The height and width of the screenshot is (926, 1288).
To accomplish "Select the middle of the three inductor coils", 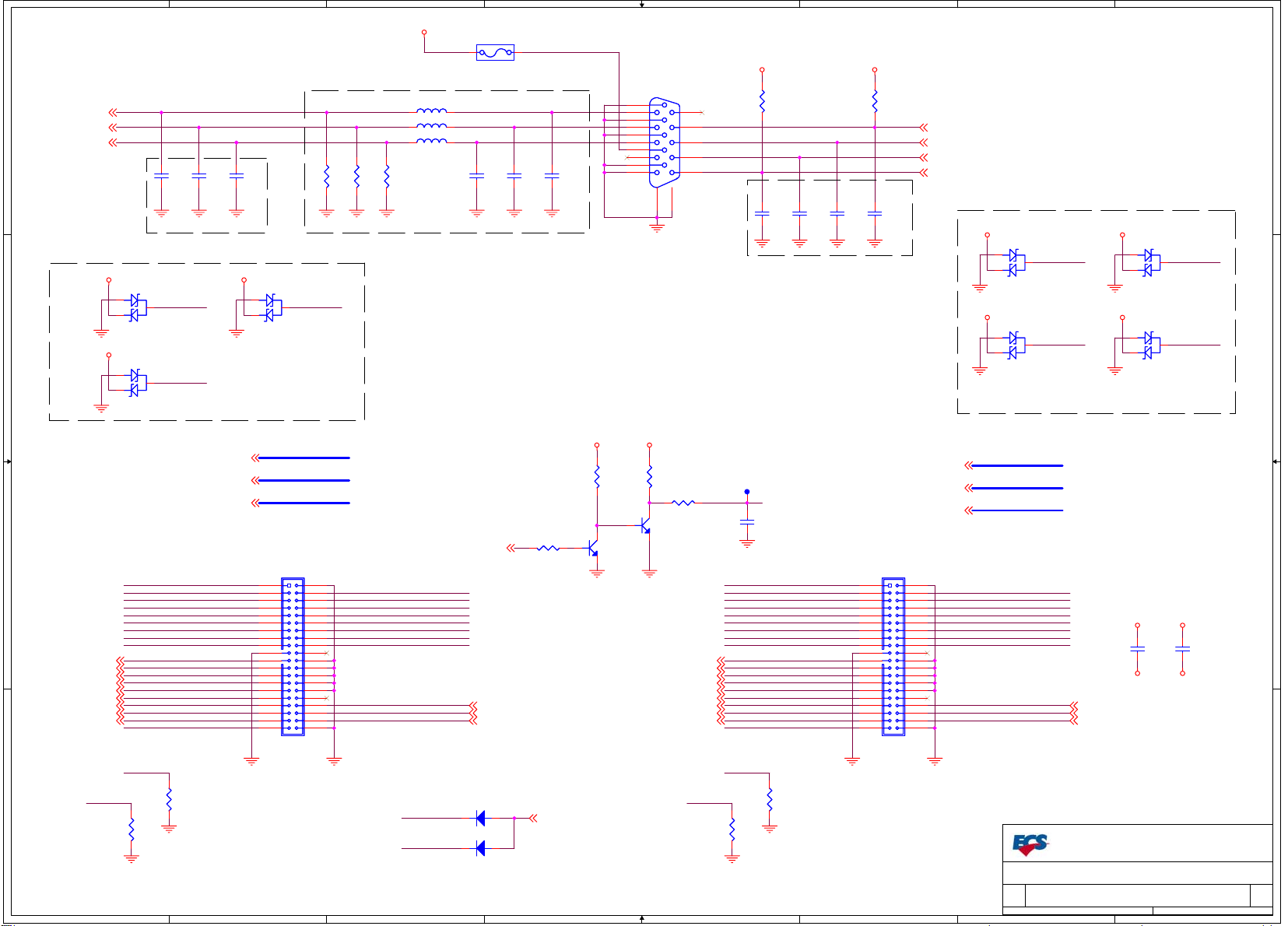I will pos(432,126).
